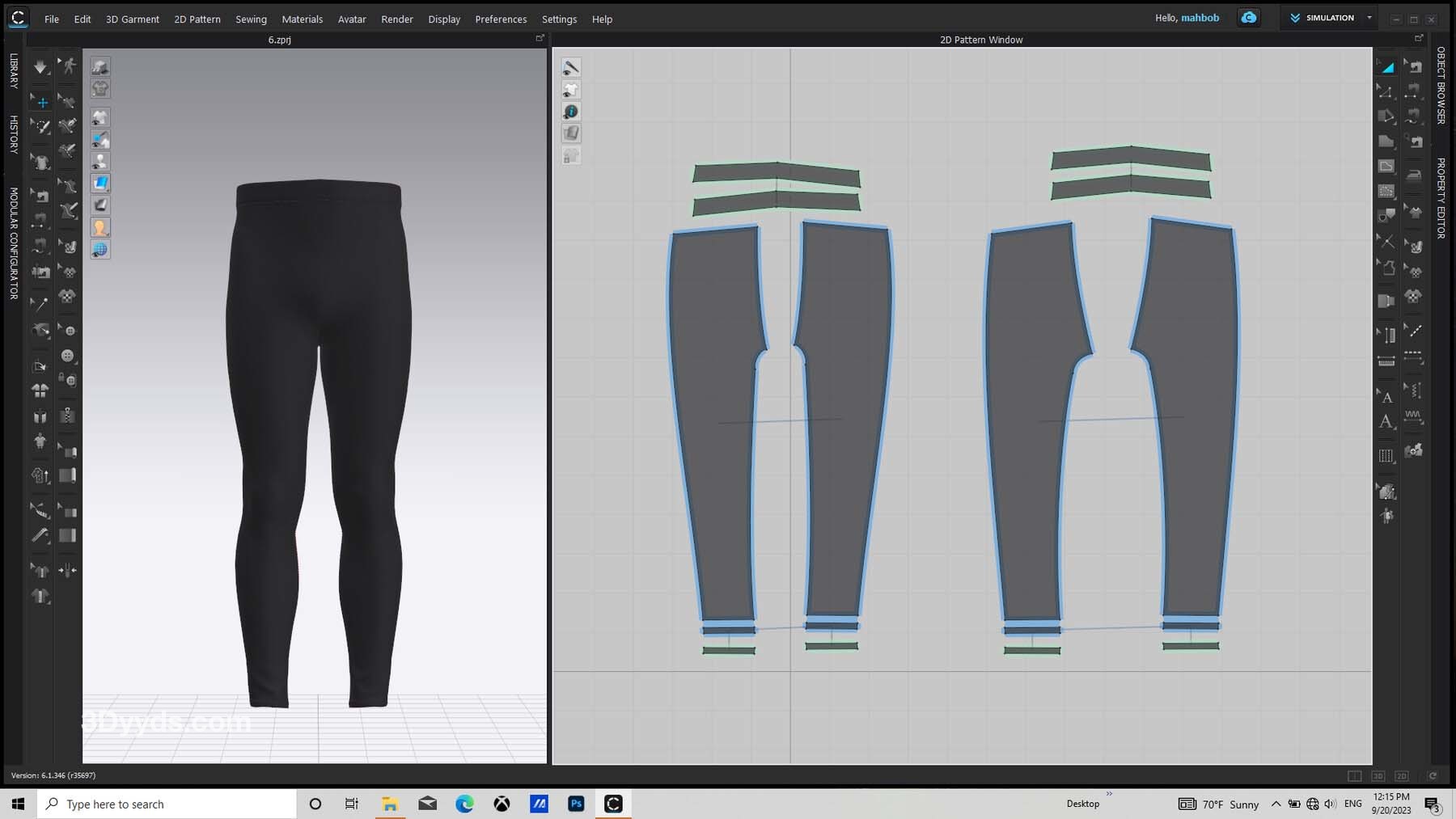The width and height of the screenshot is (1456, 819).
Task: Select the Edit Pattern tool in 2D toolbar
Action: click(1386, 91)
